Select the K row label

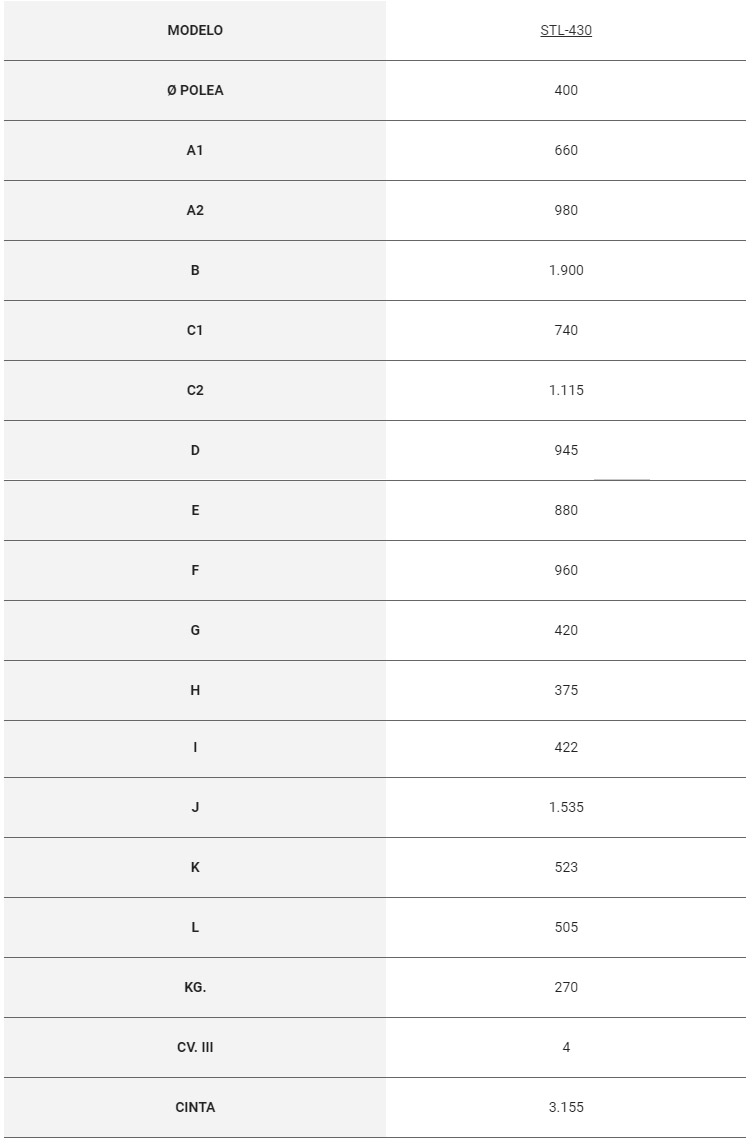tap(195, 867)
